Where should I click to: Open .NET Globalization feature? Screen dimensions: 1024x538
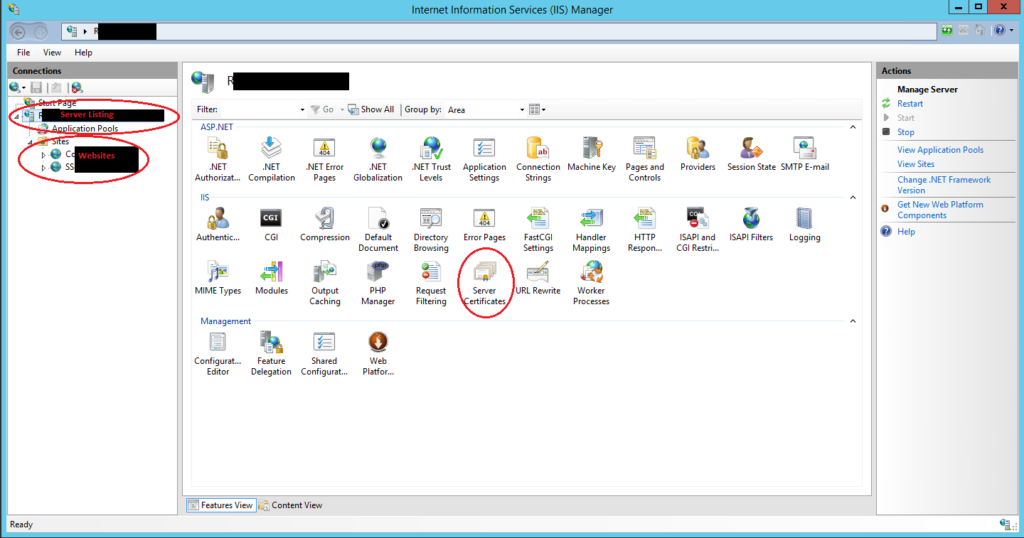377,159
